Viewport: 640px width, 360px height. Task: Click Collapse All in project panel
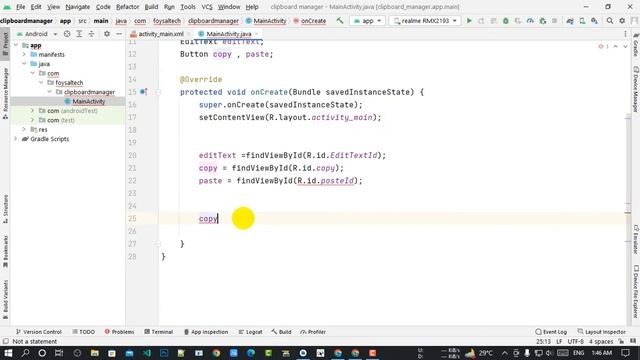[x=91, y=34]
